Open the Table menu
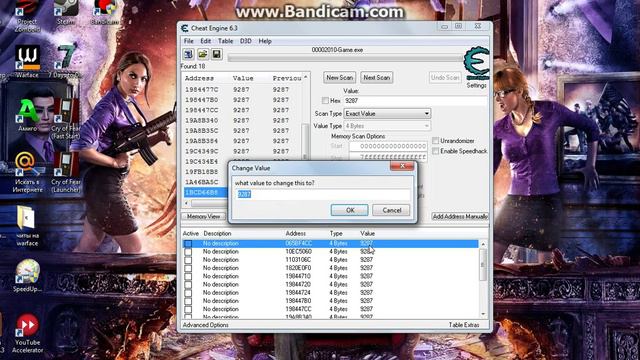The width and height of the screenshot is (640, 360). 225,41
